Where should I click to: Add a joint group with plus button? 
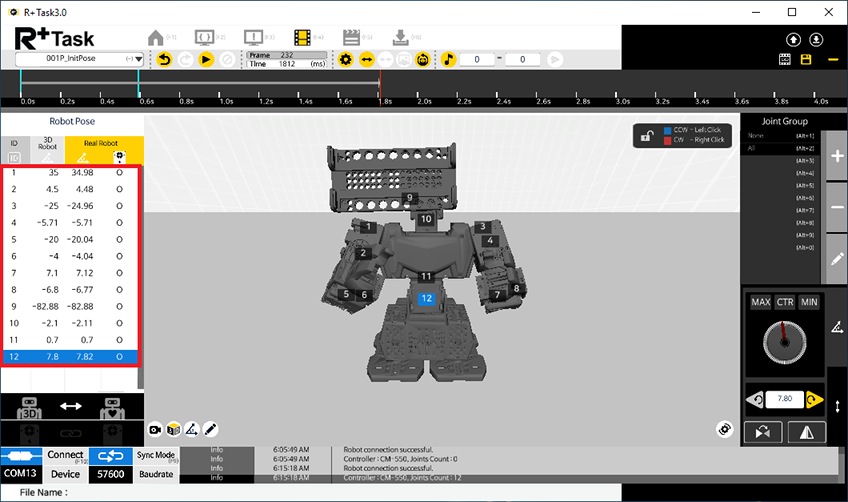[x=836, y=157]
